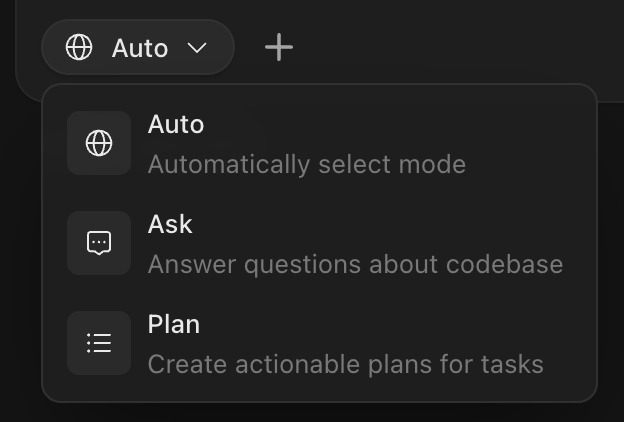Click the empty input area above the mode selector

[x=320, y=8]
